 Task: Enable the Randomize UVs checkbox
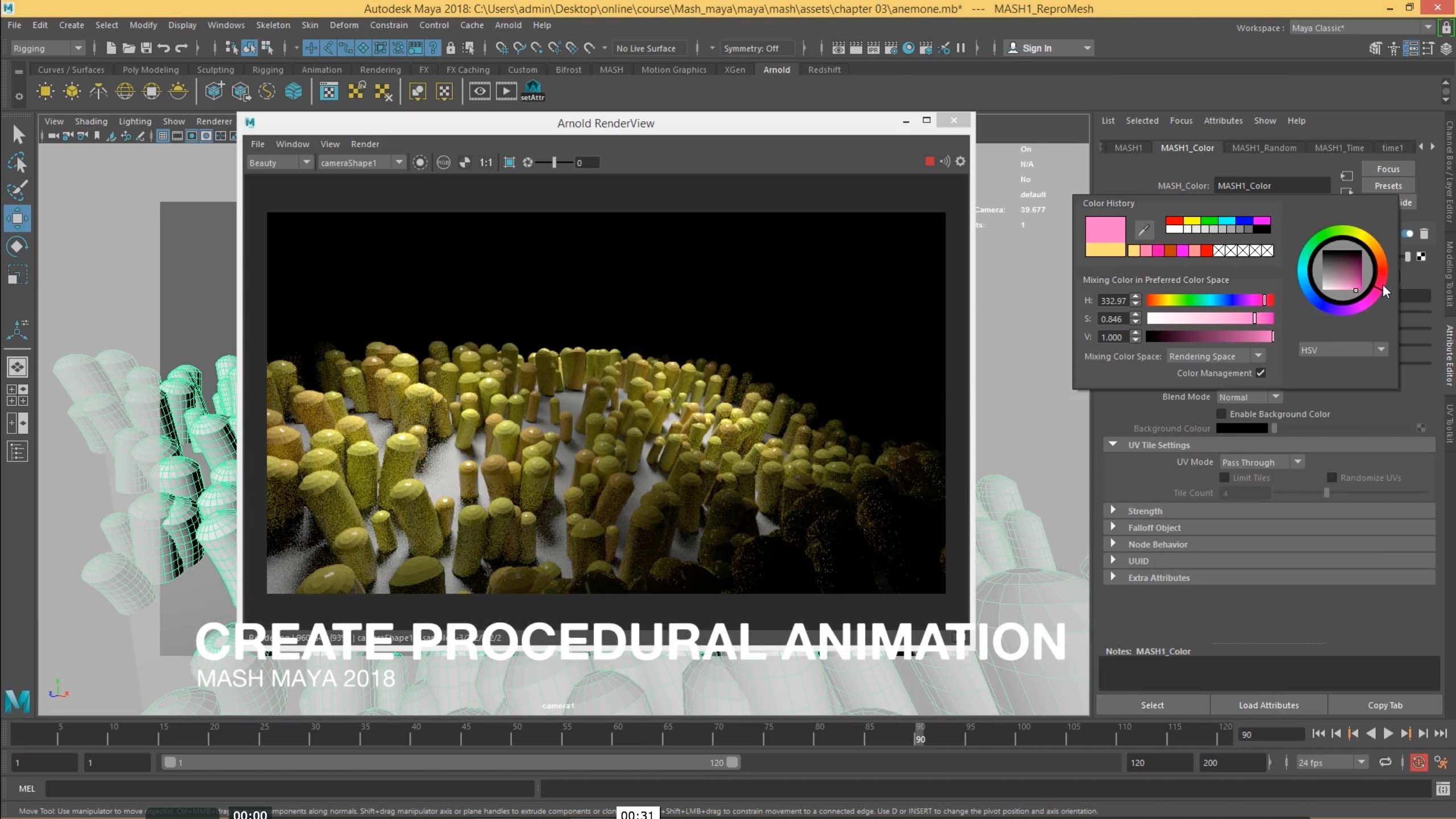(x=1331, y=478)
